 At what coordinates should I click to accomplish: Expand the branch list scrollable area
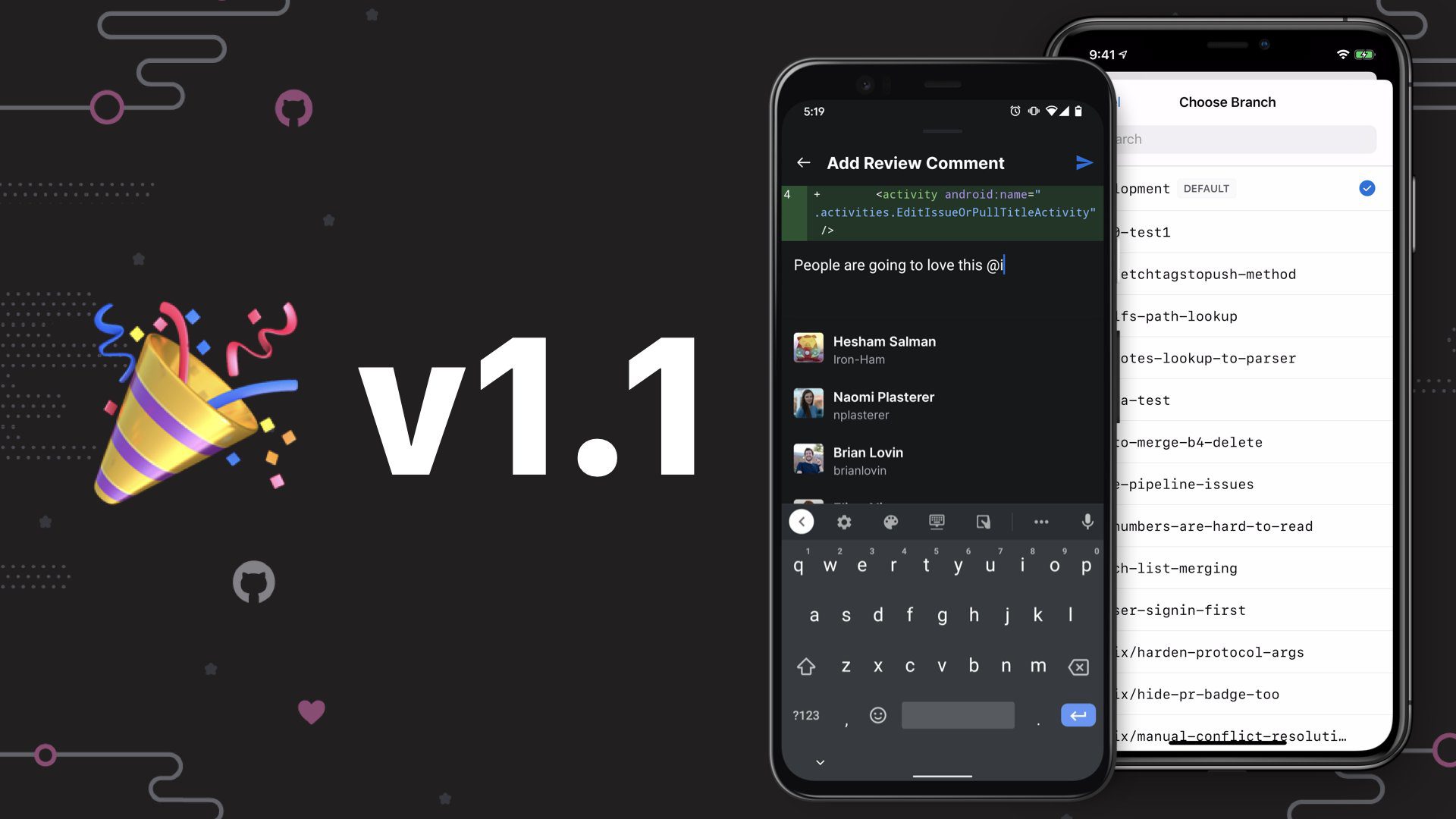tap(1229, 462)
